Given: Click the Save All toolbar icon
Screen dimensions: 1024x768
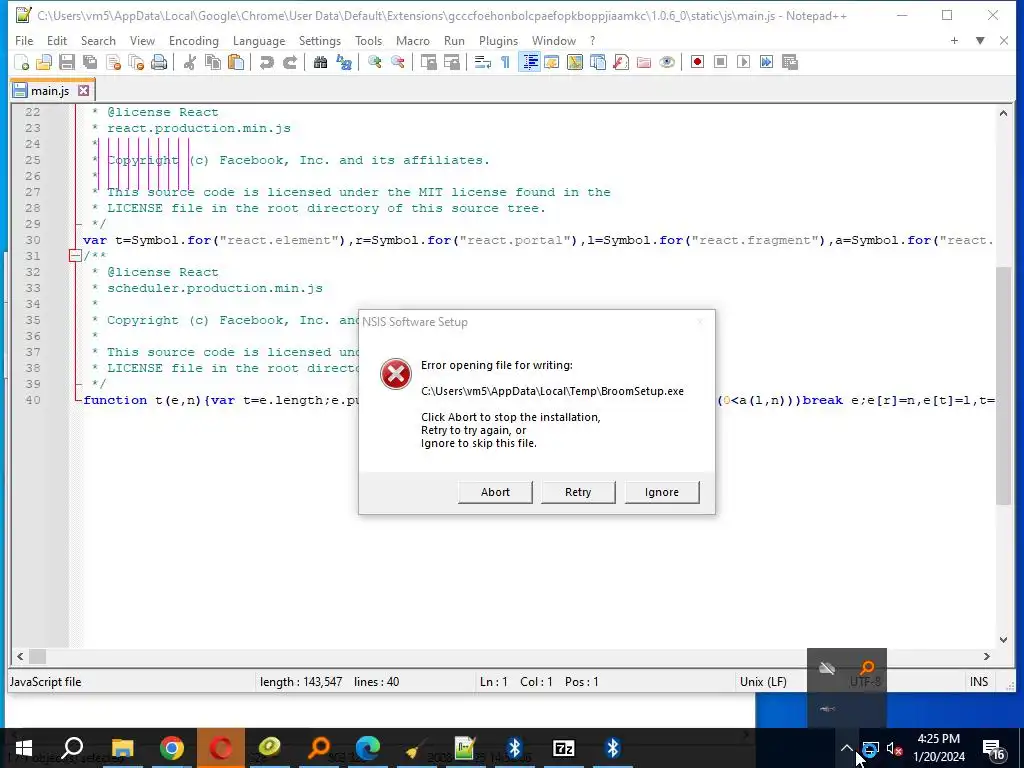Looking at the screenshot, I should [89, 62].
